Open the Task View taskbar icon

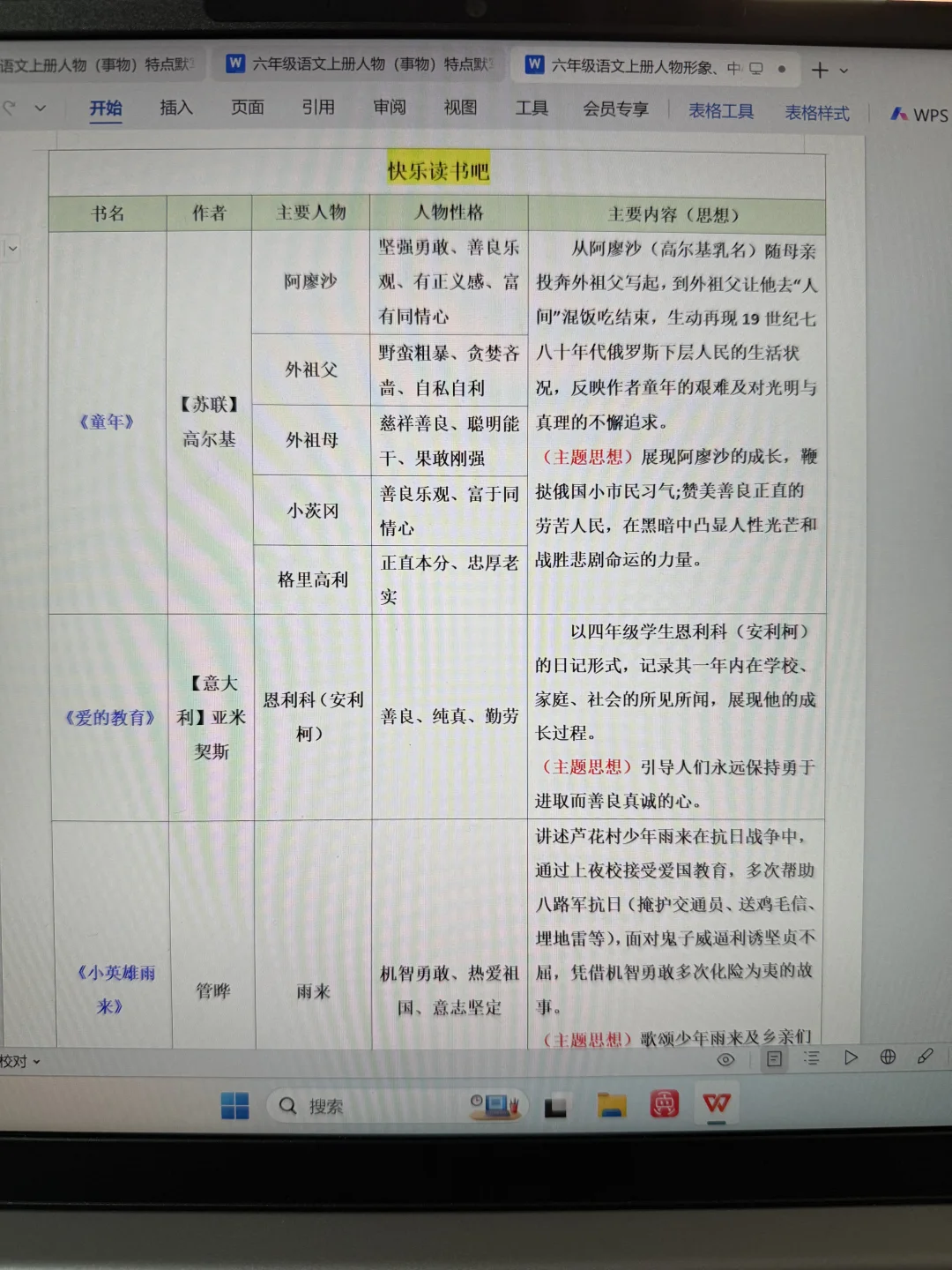coord(555,1105)
